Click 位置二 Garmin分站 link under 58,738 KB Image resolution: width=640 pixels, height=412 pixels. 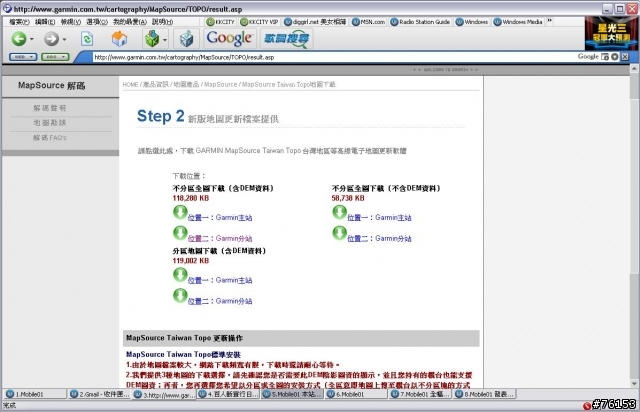tap(380, 238)
